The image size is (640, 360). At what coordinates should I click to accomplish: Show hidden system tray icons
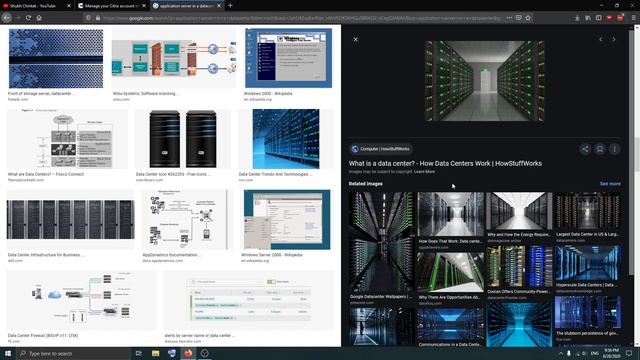point(561,353)
